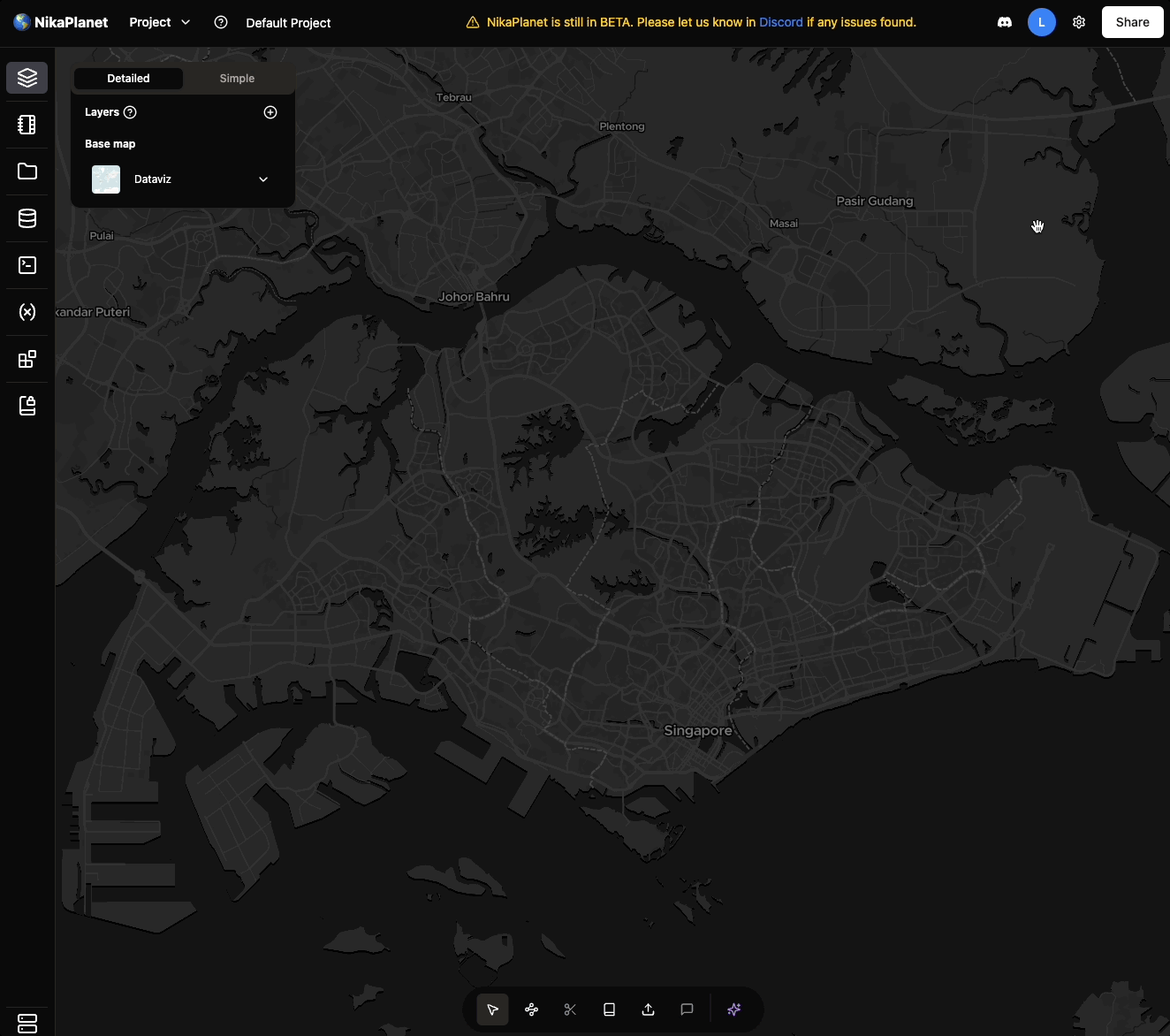Image resolution: width=1170 pixels, height=1036 pixels.
Task: Click the Masai map label
Action: [x=784, y=224]
